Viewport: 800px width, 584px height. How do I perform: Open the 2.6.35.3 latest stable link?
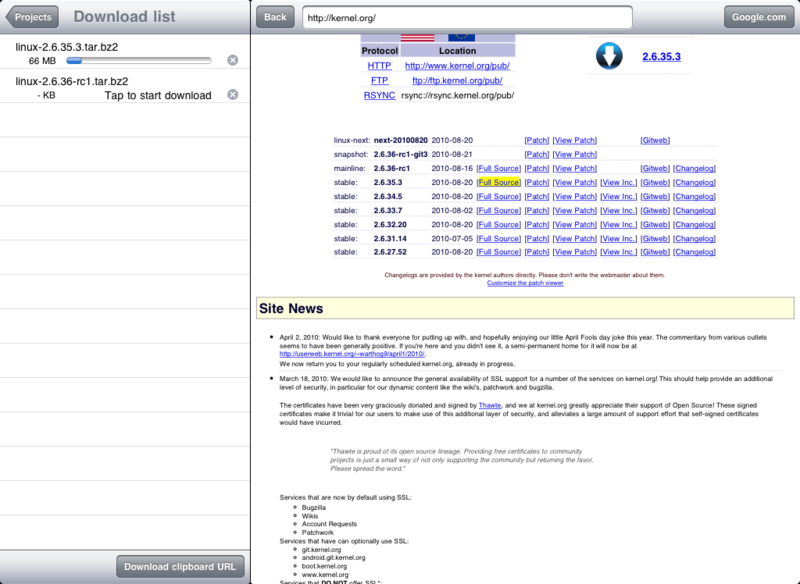pyautogui.click(x=661, y=57)
